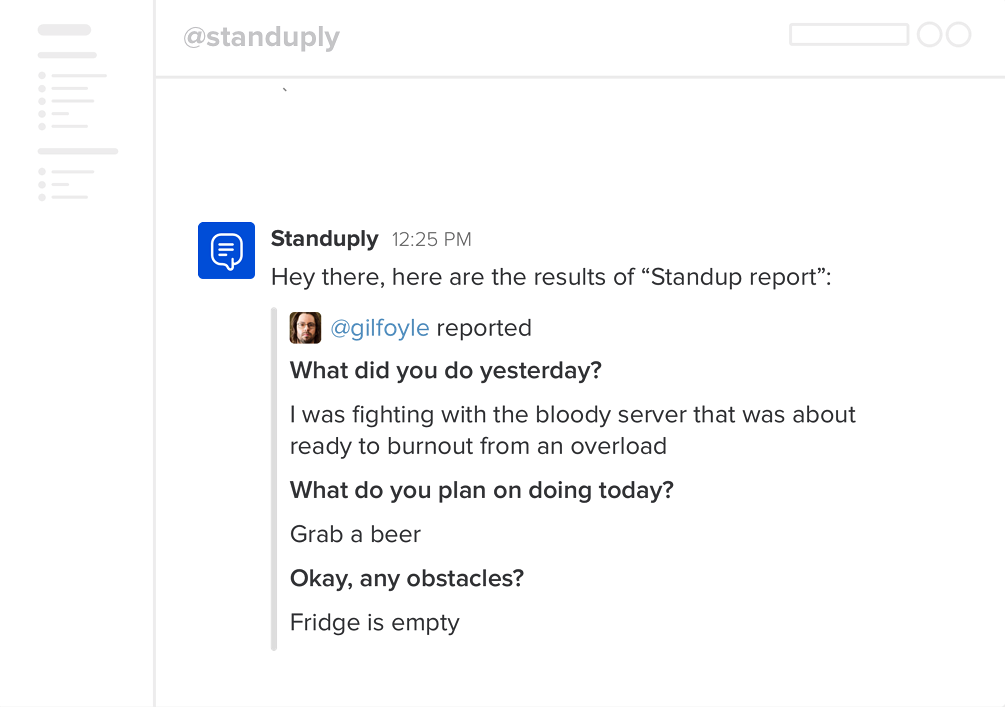Viewport: 1005px width, 707px height.
Task: Click the "Hey there" Standup report message line
Action: pos(550,277)
